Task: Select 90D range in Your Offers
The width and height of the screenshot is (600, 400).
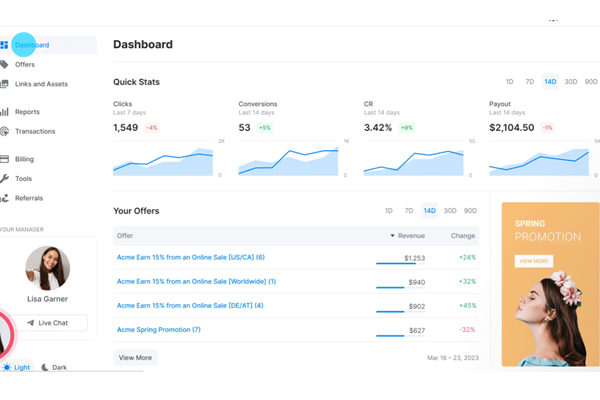Action: 471,211
